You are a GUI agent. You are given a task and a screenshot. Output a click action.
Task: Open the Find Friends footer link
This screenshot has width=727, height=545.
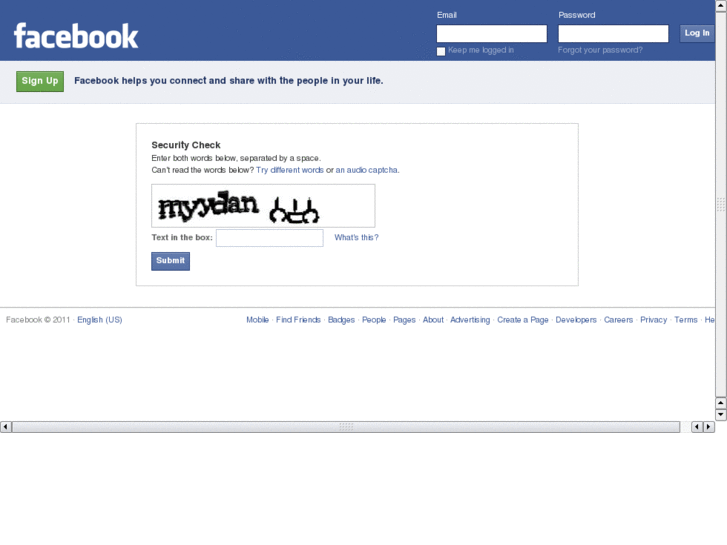[298, 320]
